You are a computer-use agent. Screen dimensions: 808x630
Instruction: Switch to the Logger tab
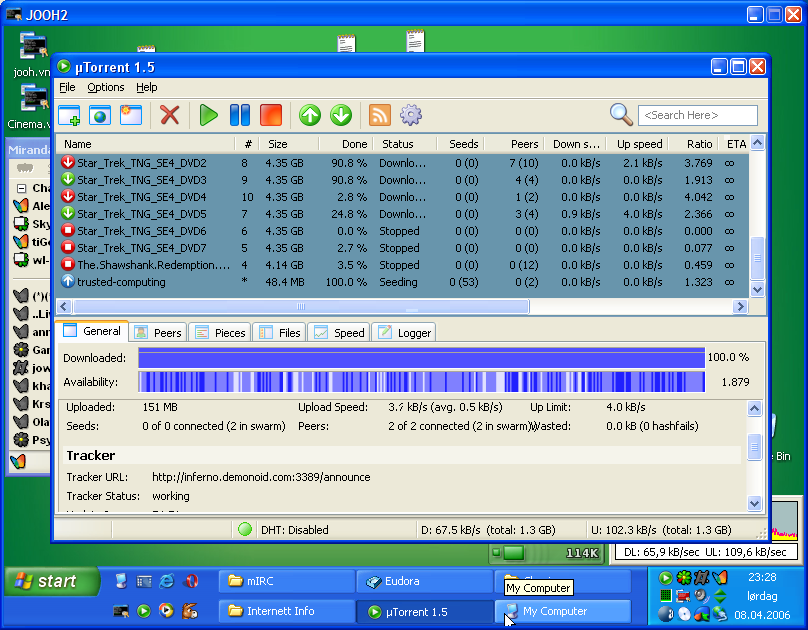[x=403, y=333]
